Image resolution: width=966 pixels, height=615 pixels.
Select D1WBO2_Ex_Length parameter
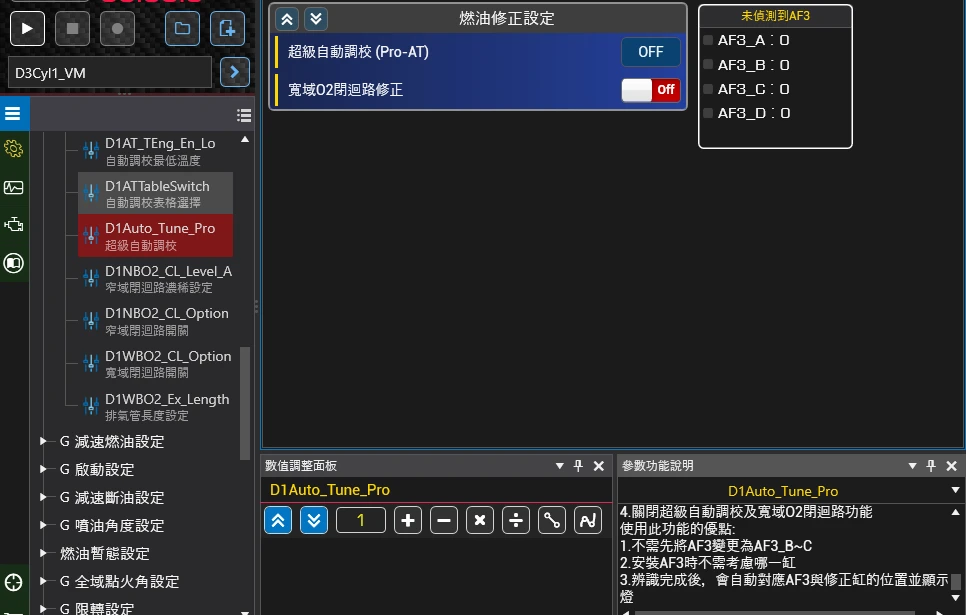coord(156,406)
